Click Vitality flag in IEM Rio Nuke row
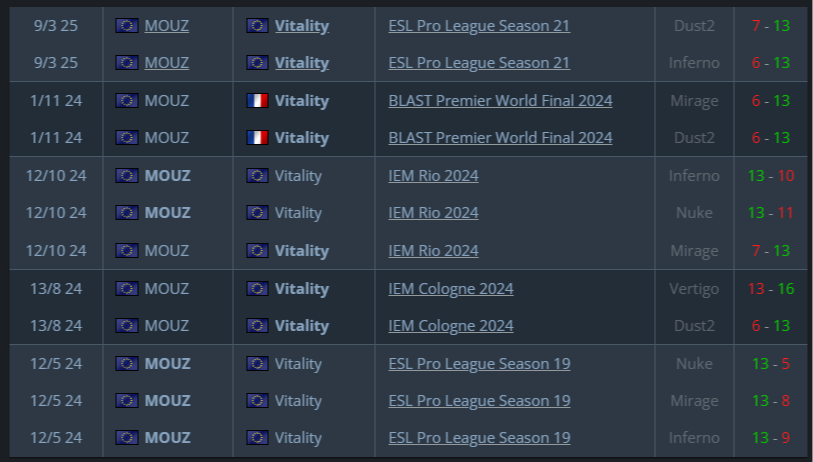This screenshot has width=813, height=462. pos(258,213)
